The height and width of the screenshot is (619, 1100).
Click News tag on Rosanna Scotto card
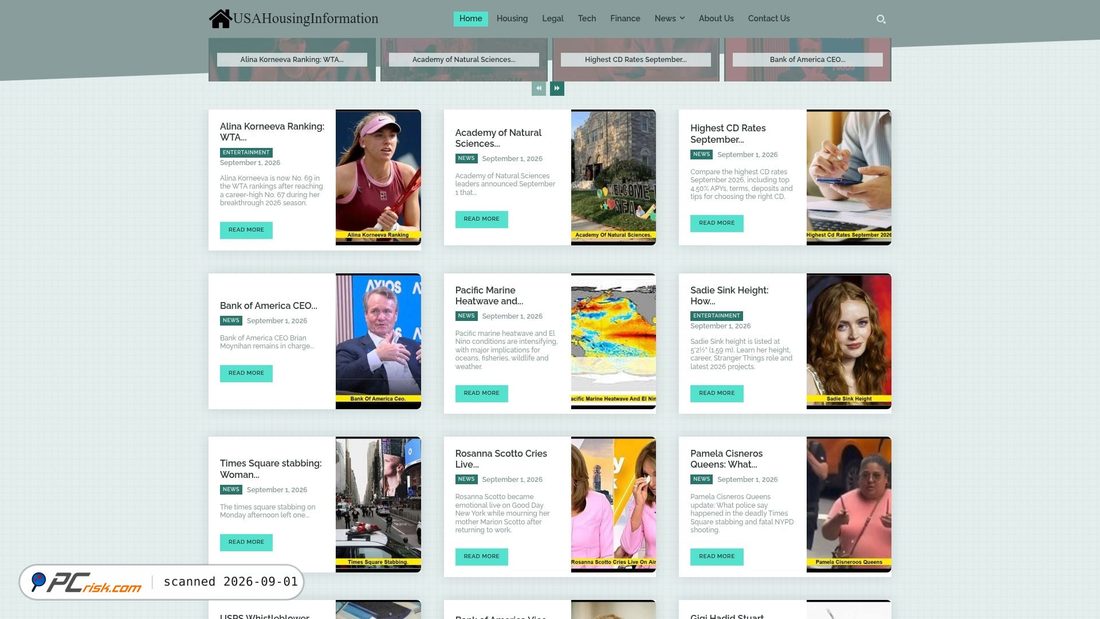tap(467, 479)
